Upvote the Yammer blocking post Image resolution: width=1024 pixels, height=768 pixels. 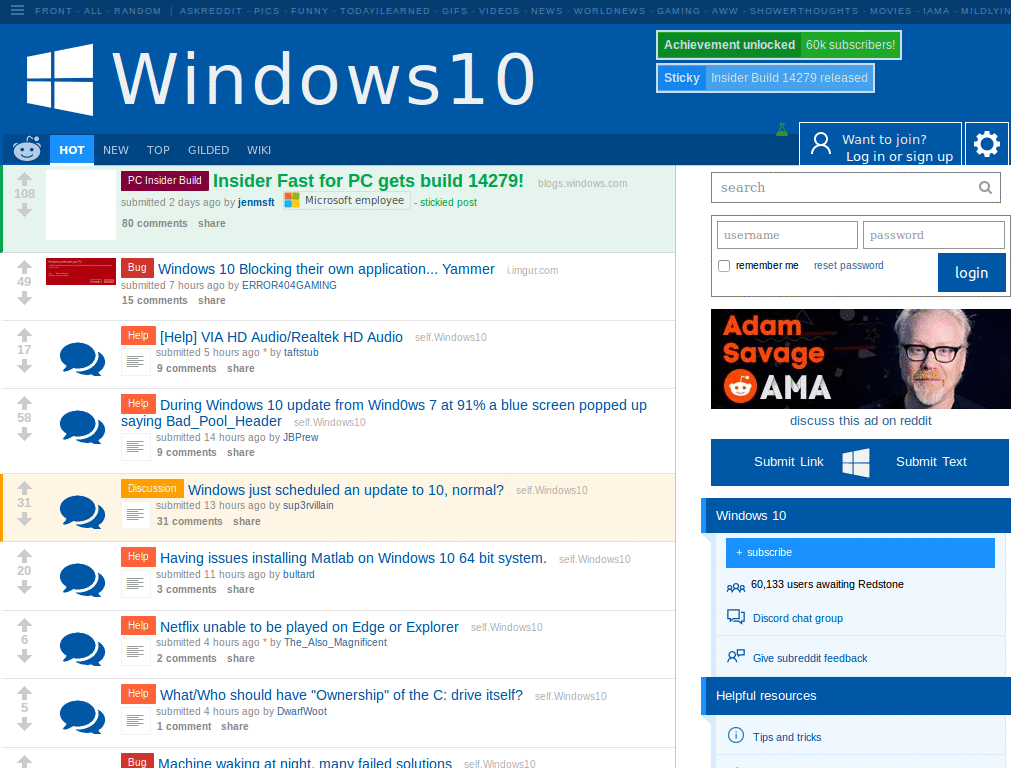click(24, 266)
